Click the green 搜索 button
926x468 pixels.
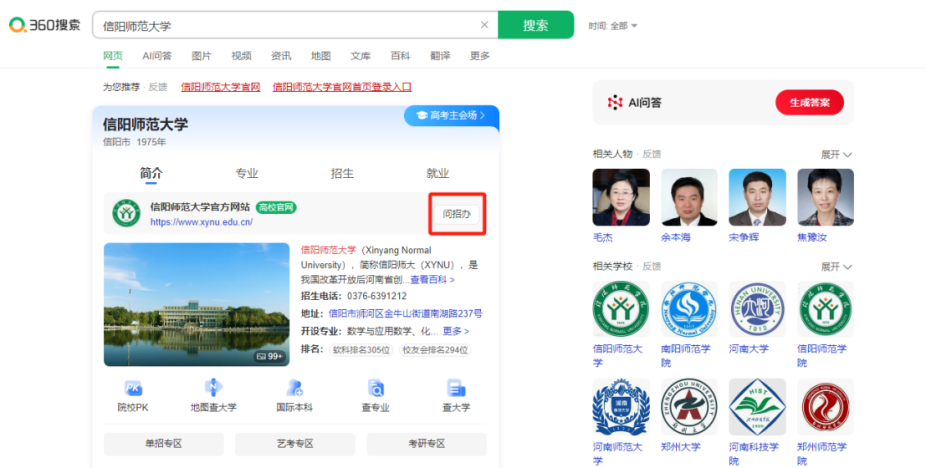[x=536, y=25]
